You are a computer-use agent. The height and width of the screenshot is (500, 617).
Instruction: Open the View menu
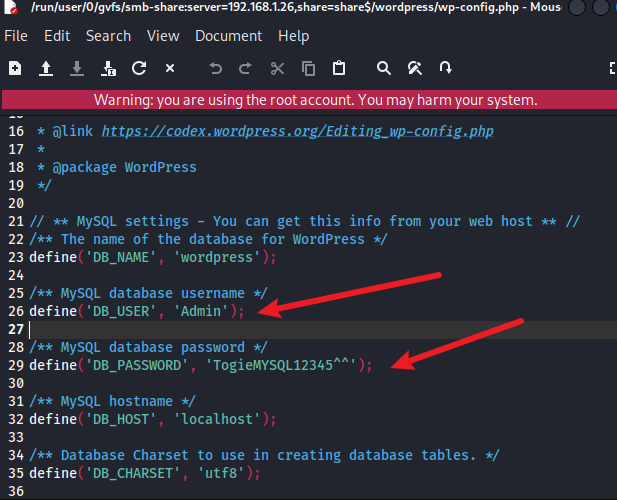click(163, 36)
